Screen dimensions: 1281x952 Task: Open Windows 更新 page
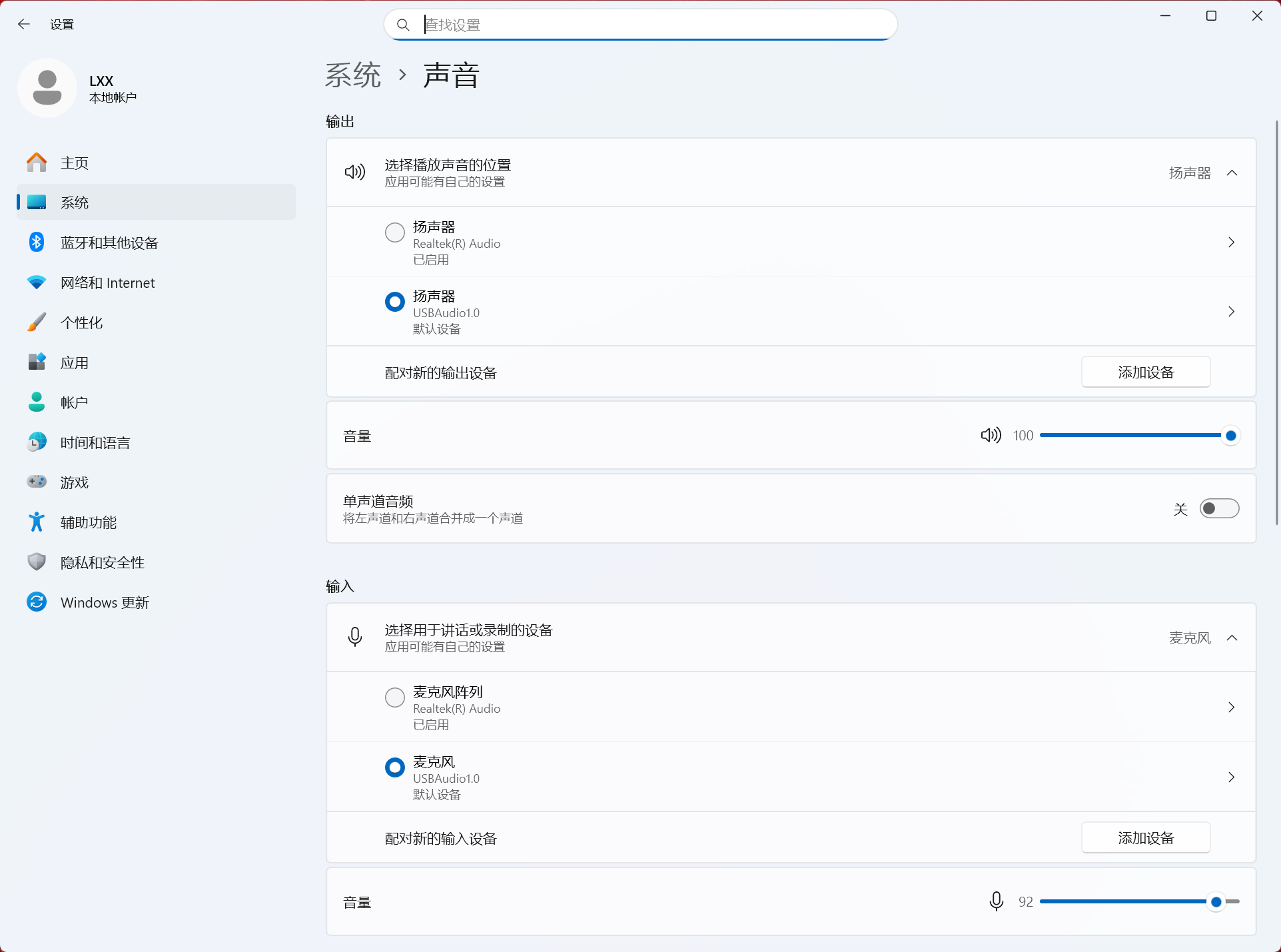(156, 602)
